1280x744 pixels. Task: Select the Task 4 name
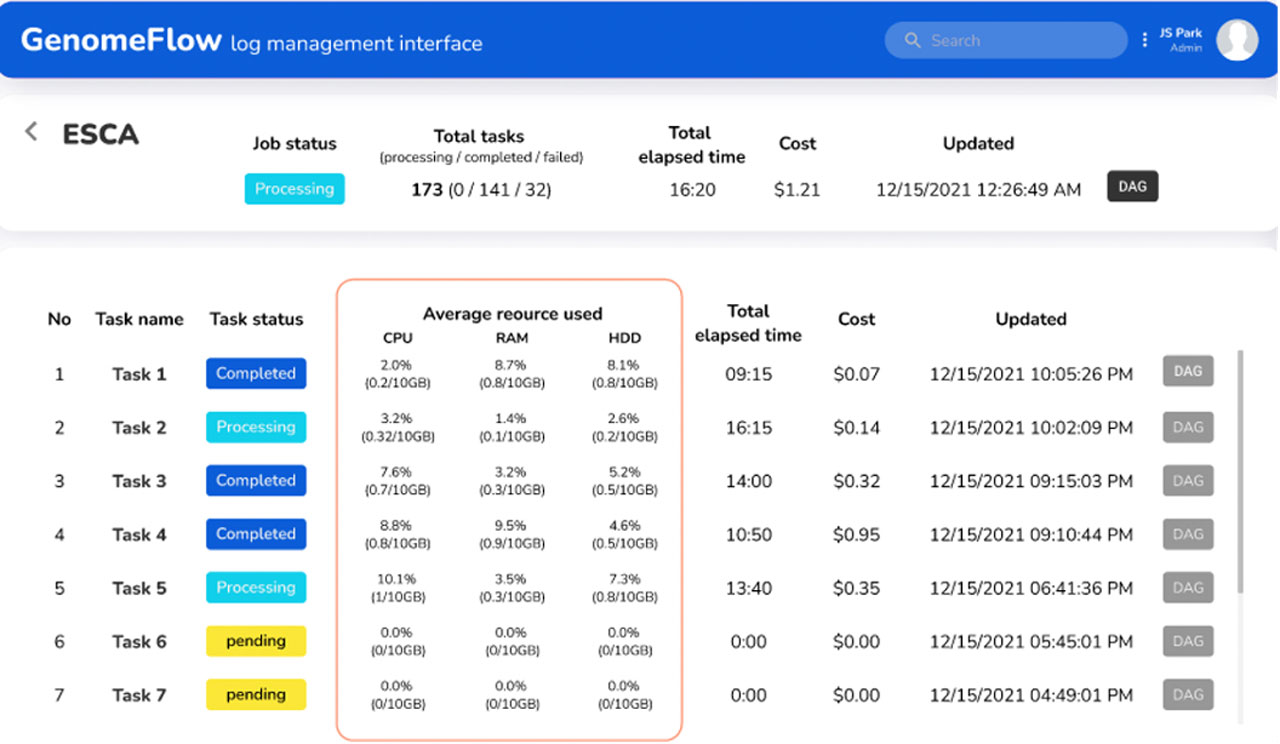click(139, 535)
